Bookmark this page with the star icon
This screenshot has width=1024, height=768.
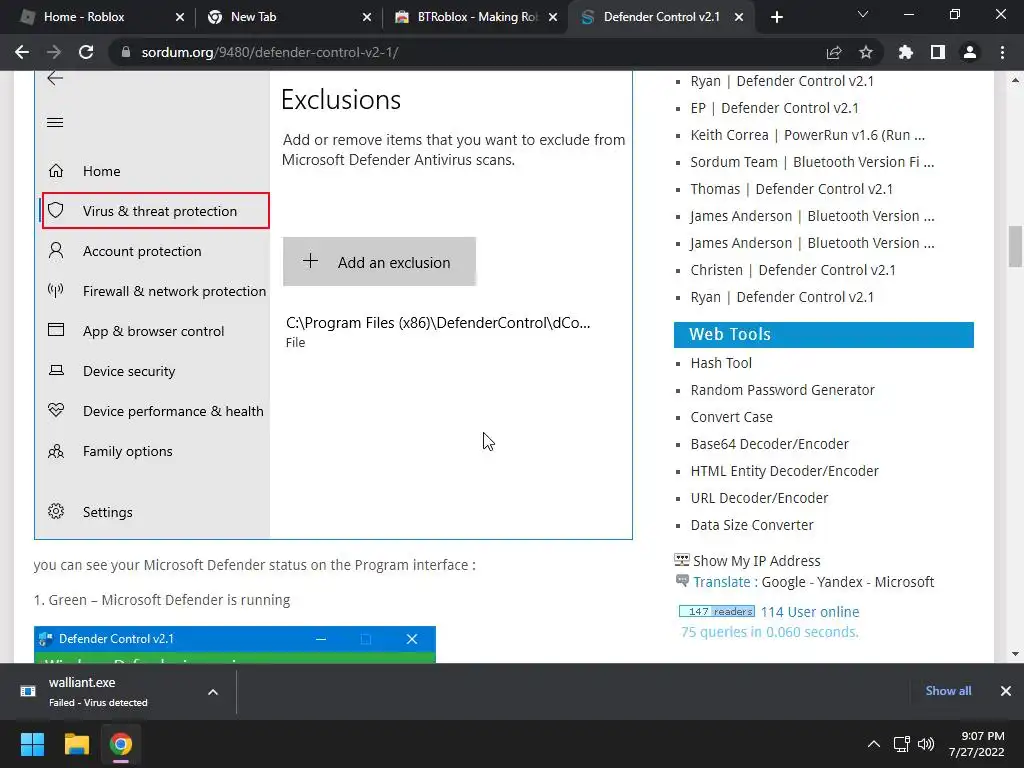866,52
